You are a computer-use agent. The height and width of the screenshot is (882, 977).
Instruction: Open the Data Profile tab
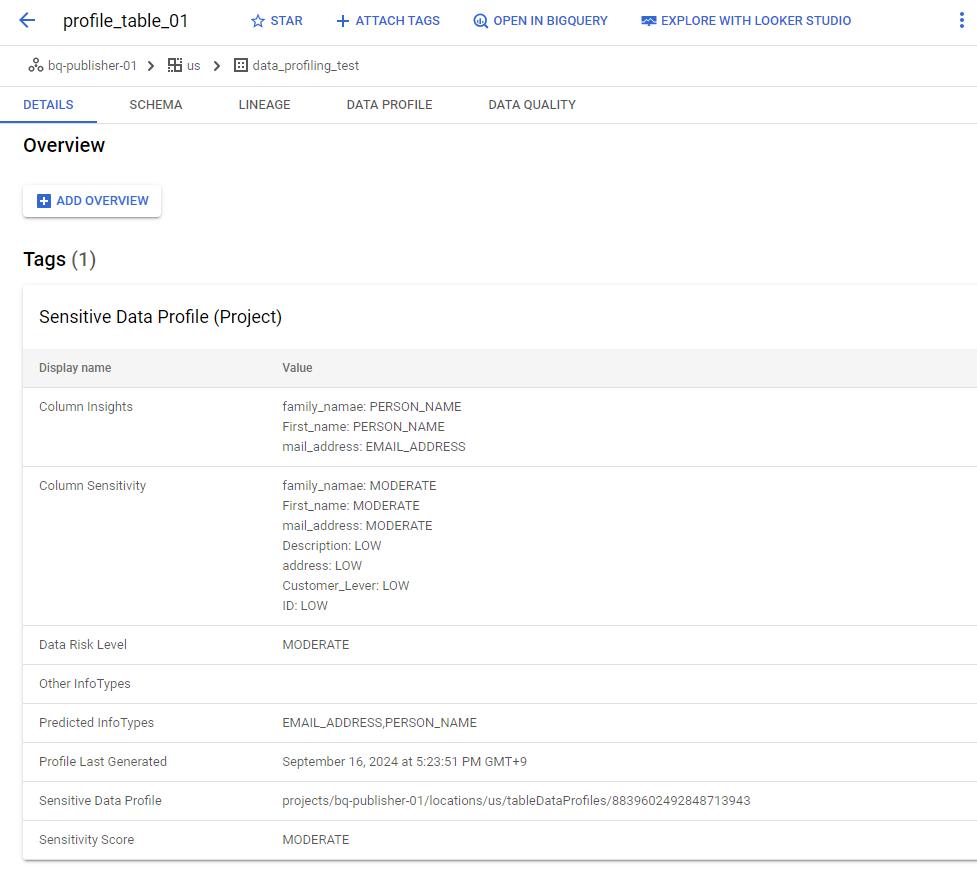click(x=389, y=105)
